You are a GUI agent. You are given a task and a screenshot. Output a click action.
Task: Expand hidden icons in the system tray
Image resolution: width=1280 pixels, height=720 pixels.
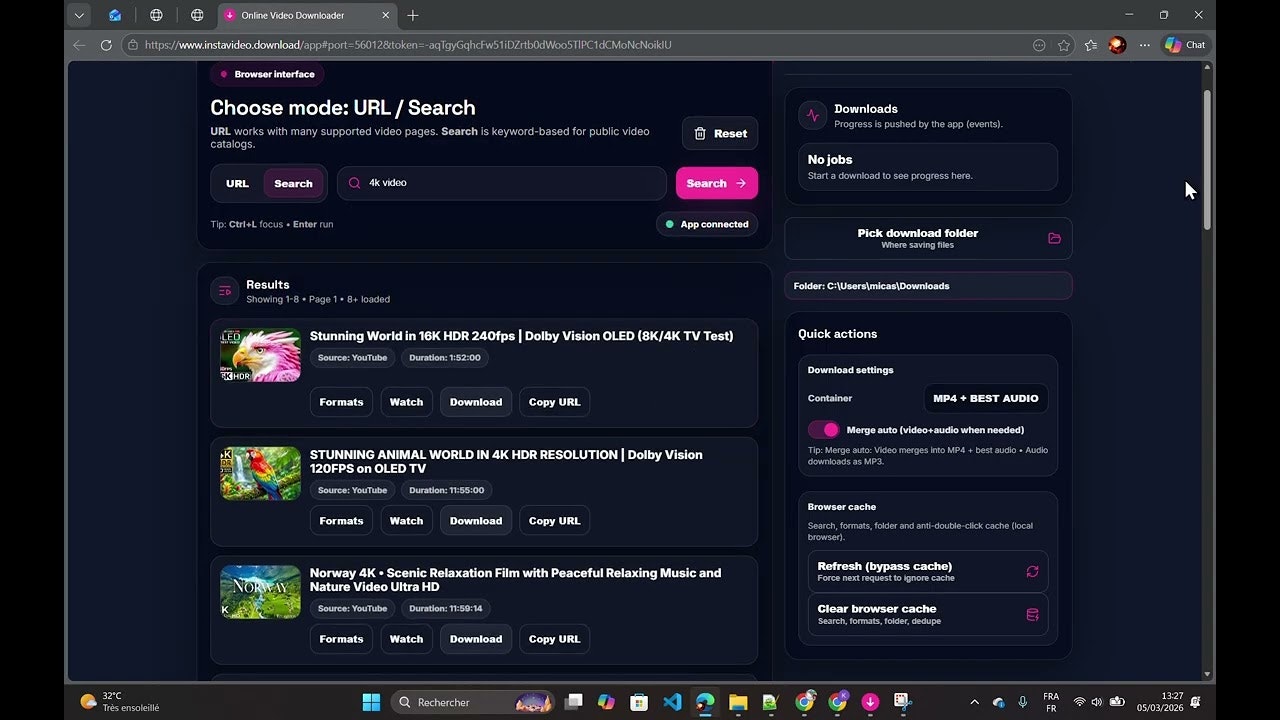(974, 702)
